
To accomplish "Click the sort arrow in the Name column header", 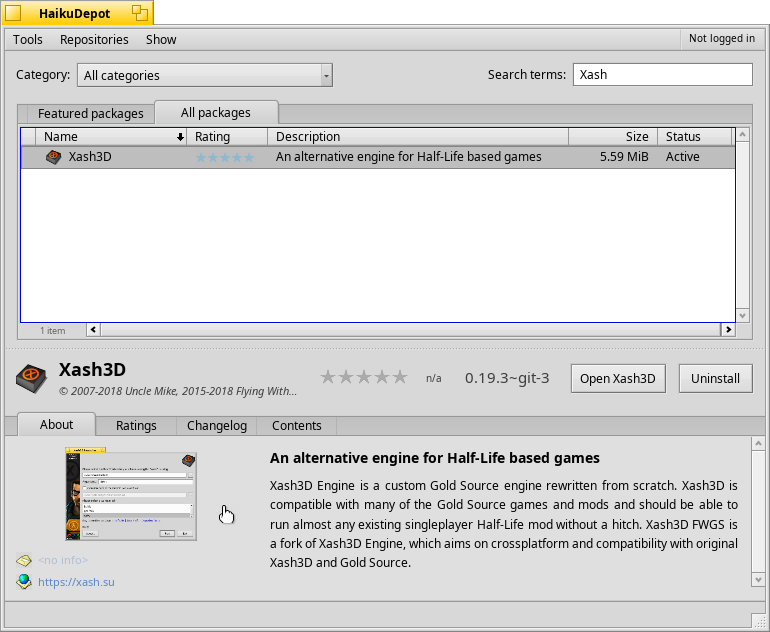I will tap(180, 137).
